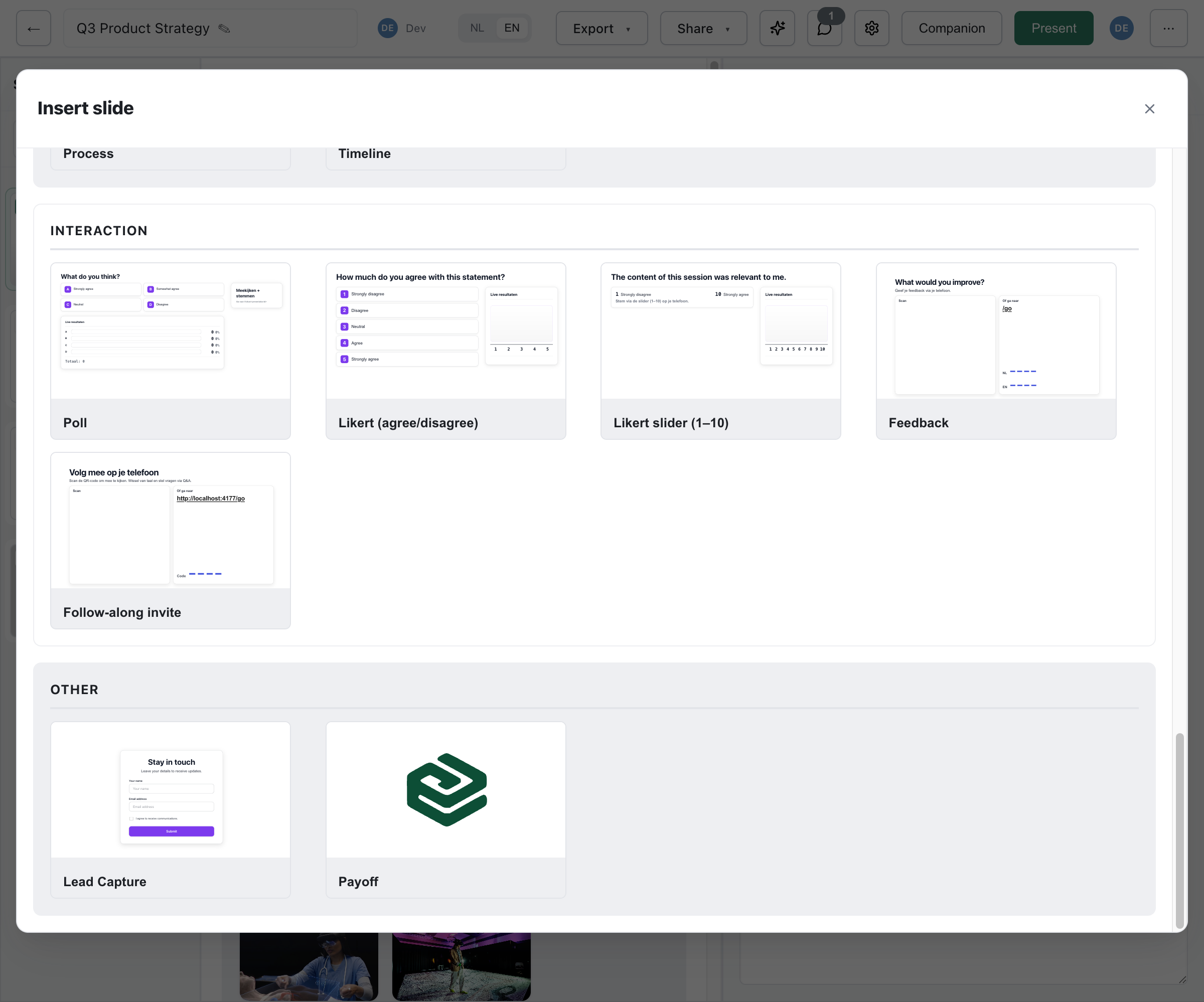Open the comments bubble with badge
The height and width of the screenshot is (1002, 1204).
tap(824, 28)
